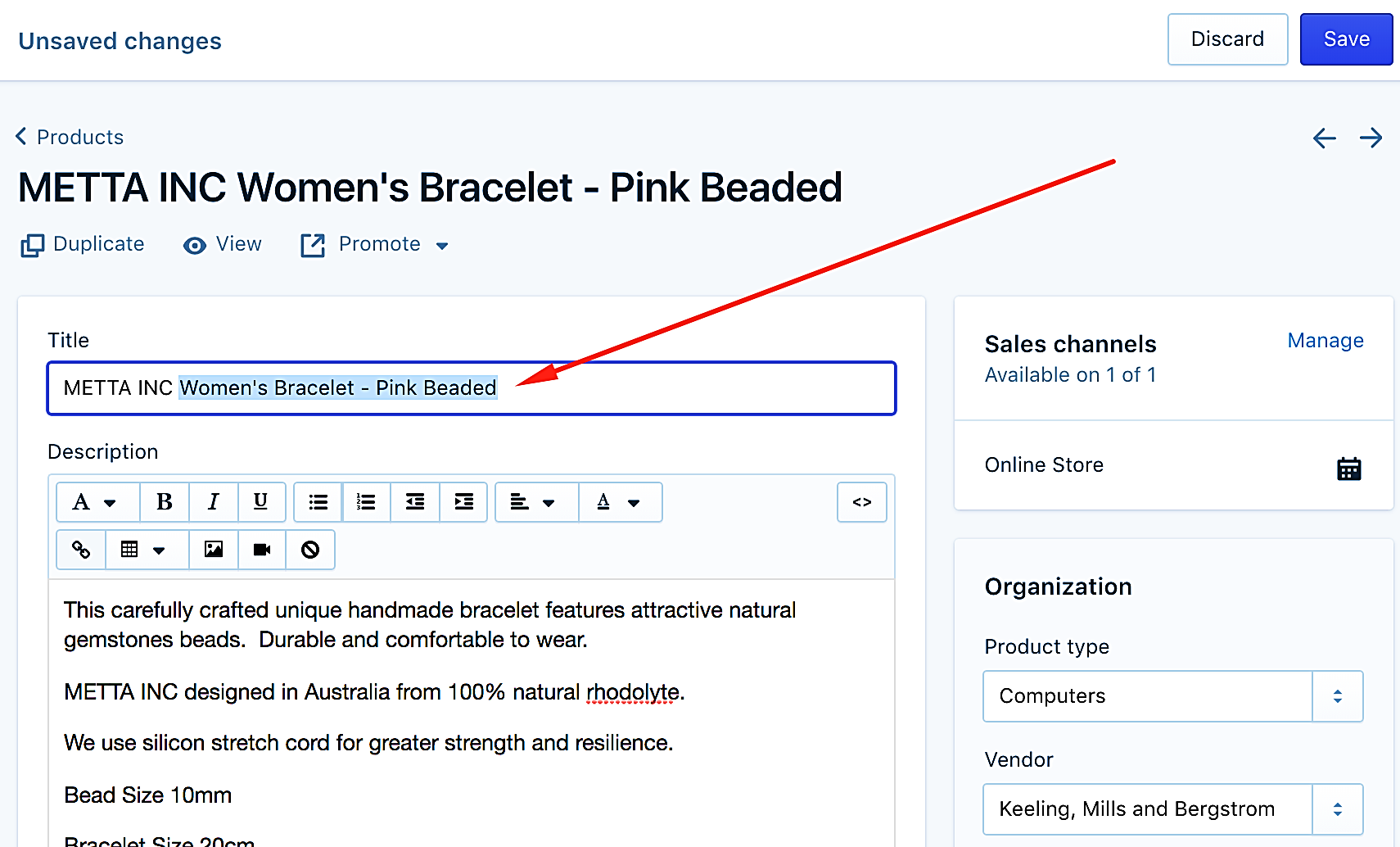Go back to Products list
The image size is (1400, 847).
pyautogui.click(x=70, y=137)
